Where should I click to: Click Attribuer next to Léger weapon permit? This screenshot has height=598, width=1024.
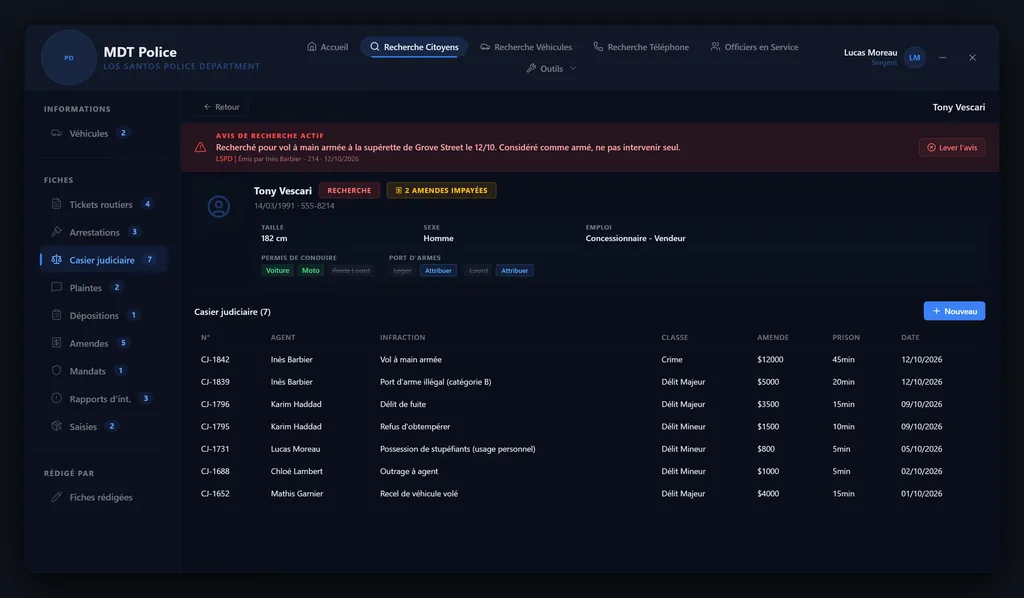pyautogui.click(x=438, y=270)
